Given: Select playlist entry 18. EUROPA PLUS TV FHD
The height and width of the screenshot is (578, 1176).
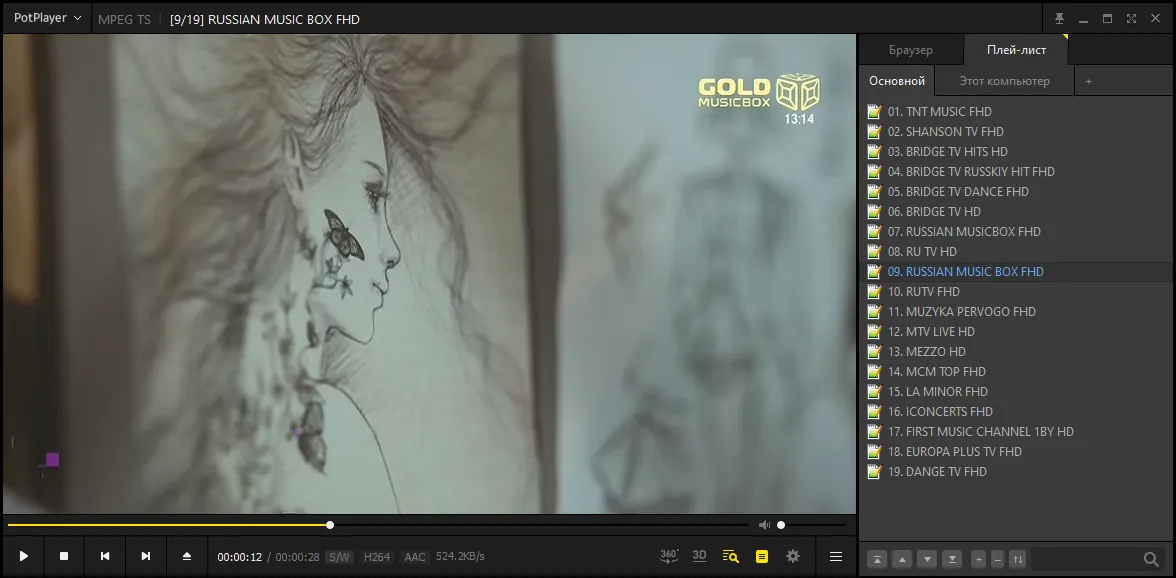Looking at the screenshot, I should [x=1016, y=451].
